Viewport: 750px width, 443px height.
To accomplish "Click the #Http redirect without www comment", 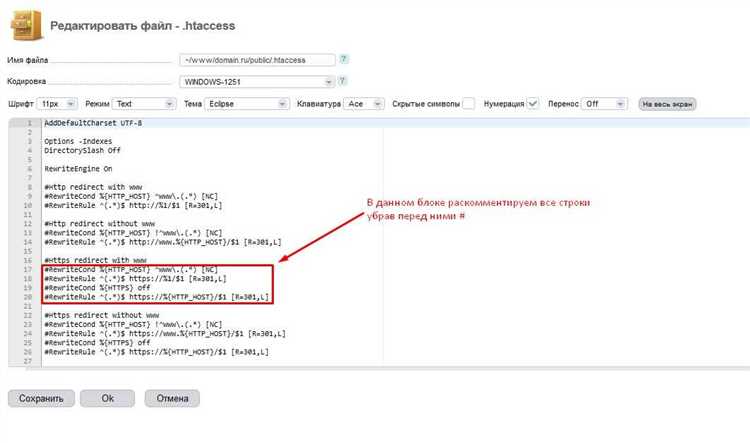I will tap(99, 224).
